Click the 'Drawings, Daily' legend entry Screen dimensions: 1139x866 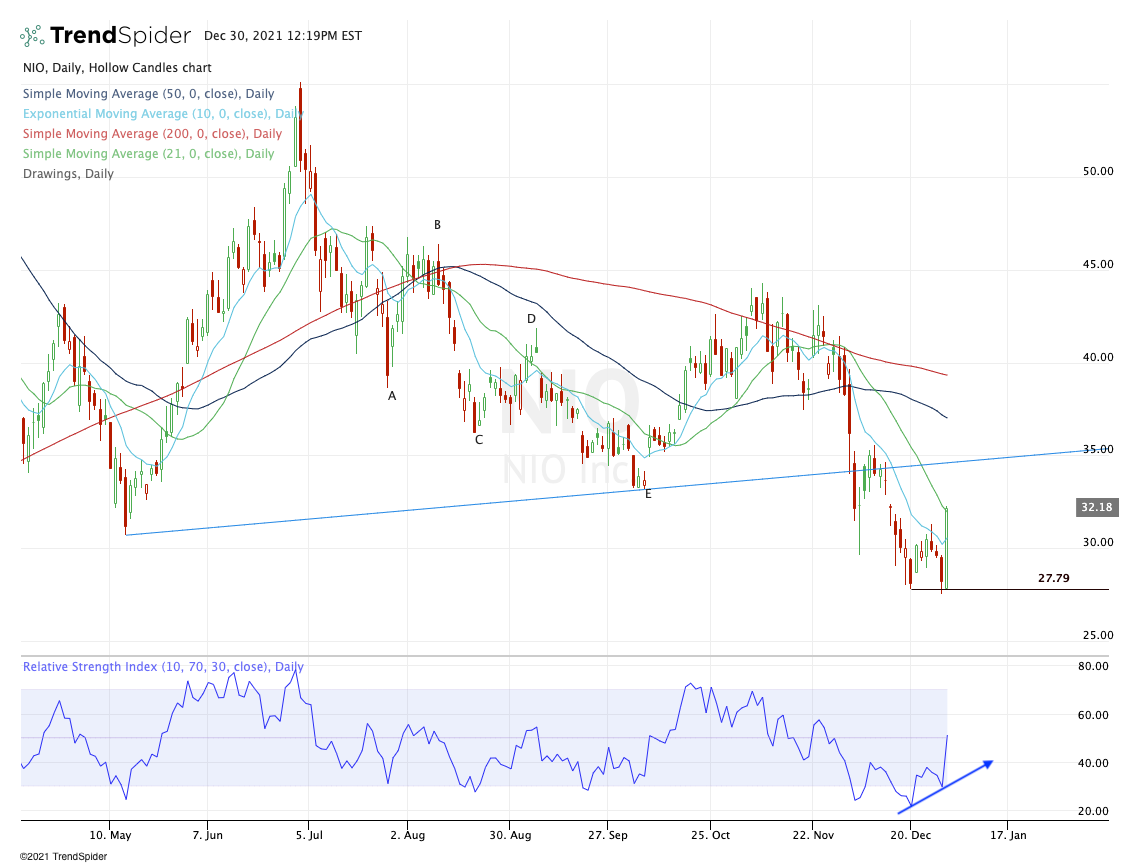tap(68, 174)
